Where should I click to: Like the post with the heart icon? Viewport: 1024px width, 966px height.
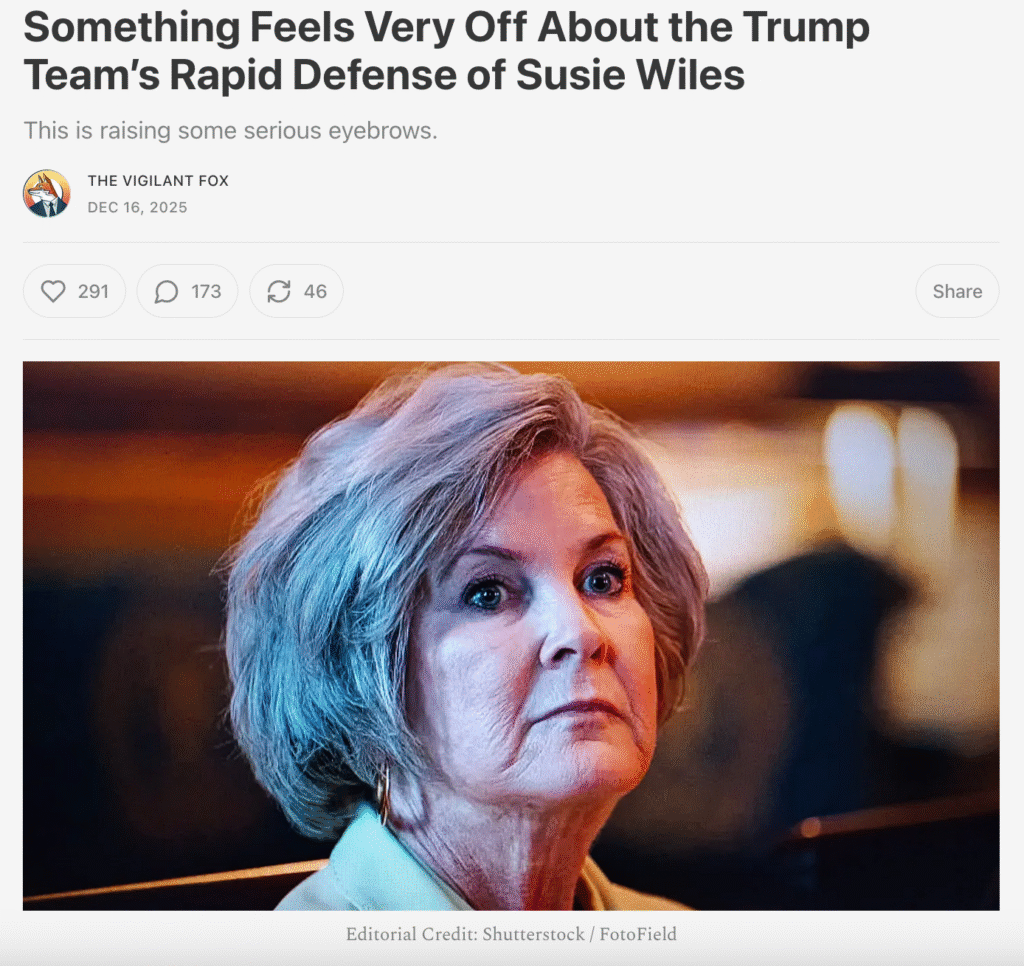(53, 291)
